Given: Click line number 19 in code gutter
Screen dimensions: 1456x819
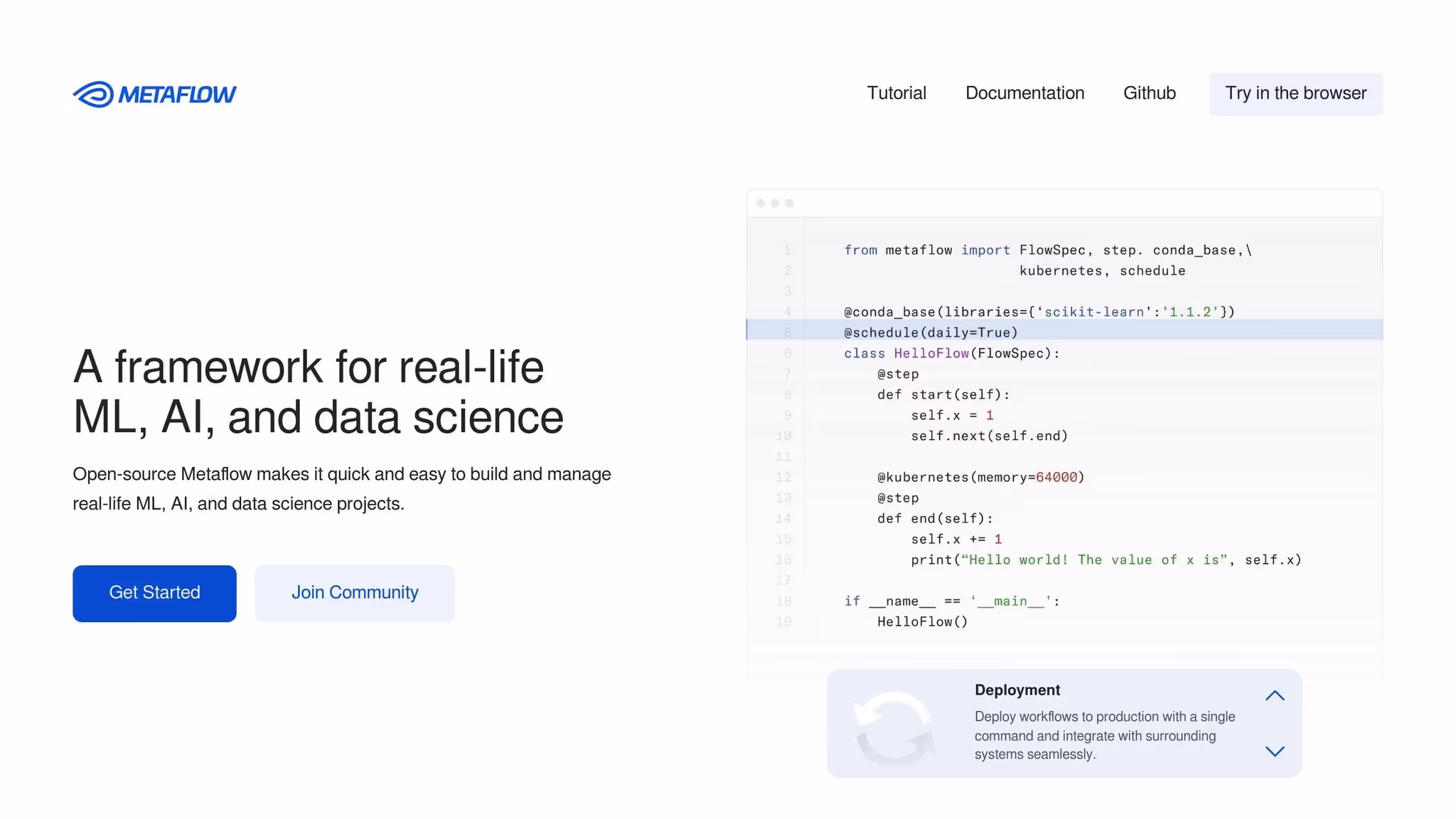Looking at the screenshot, I should point(783,622).
